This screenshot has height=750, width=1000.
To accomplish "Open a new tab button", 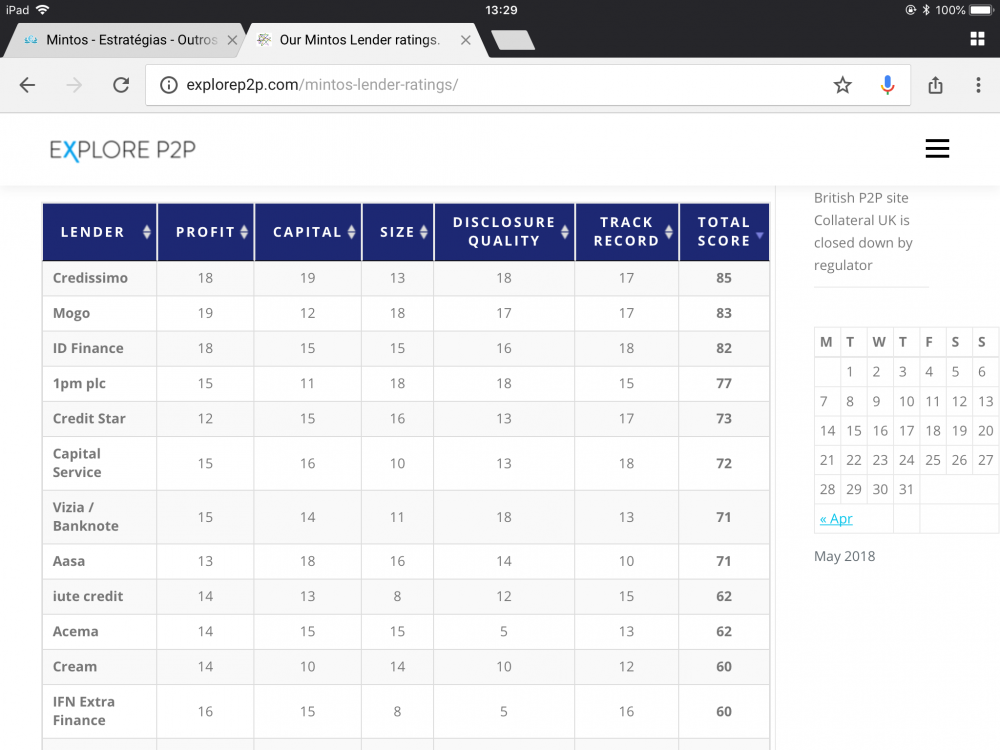I will tap(513, 40).
